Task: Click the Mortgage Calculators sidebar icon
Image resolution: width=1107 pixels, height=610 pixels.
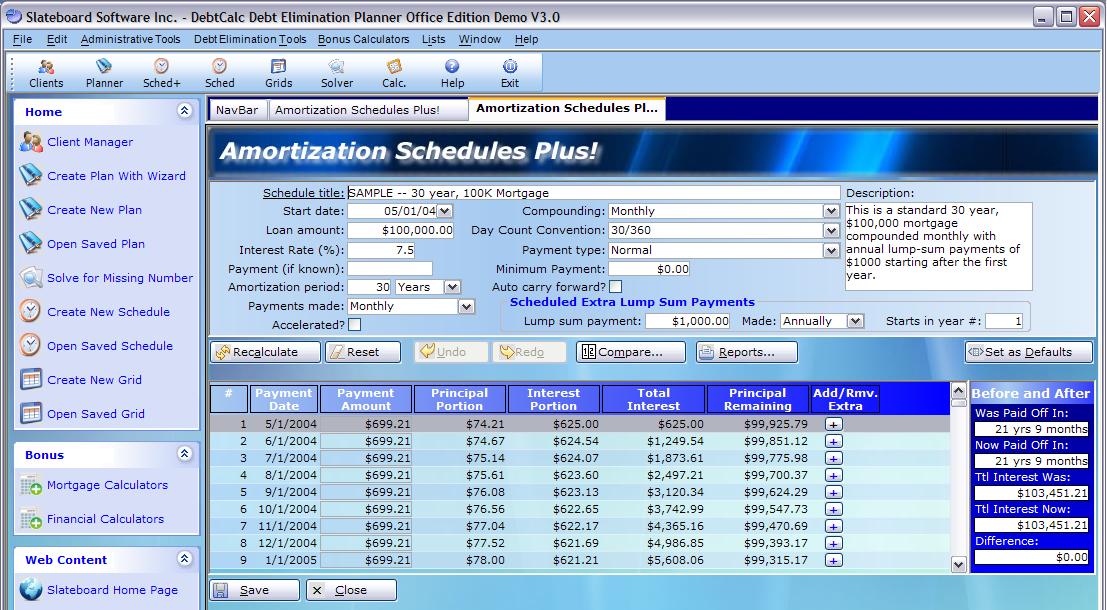Action: 31,485
